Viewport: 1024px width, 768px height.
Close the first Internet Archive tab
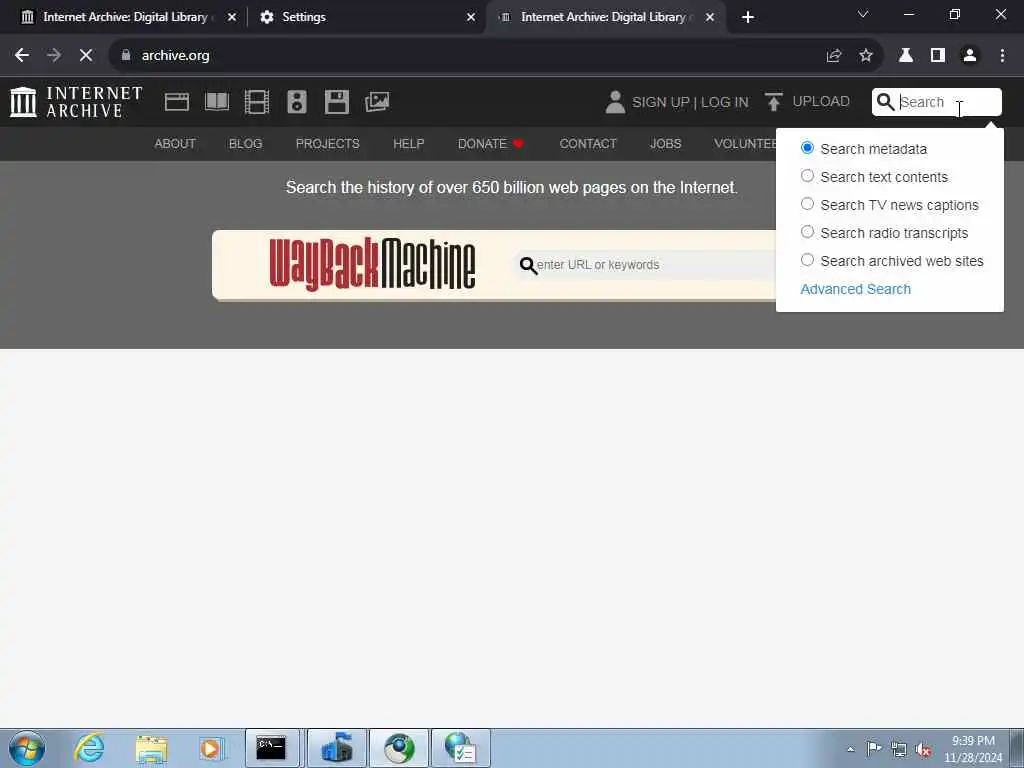pyautogui.click(x=232, y=17)
